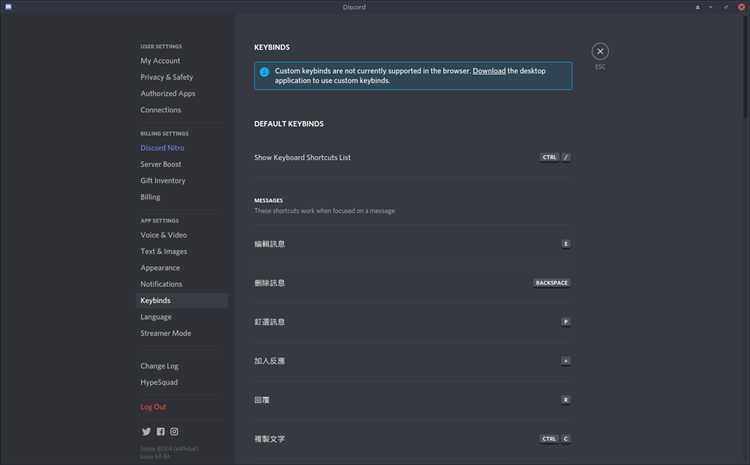Click the 回覆 keybind row label
Image resolution: width=750 pixels, height=465 pixels.
262,400
